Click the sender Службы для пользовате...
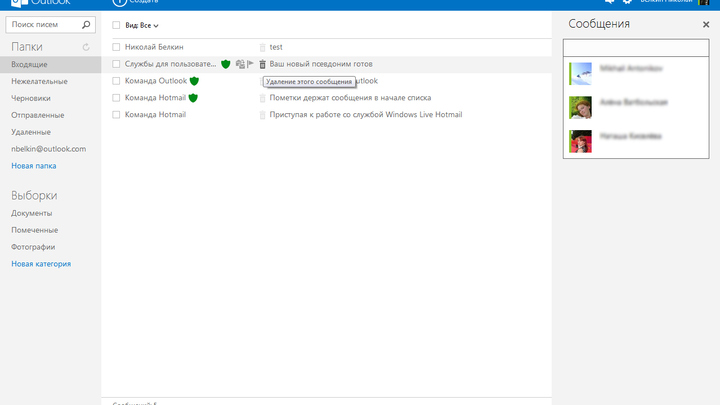The width and height of the screenshot is (720, 405). point(170,64)
